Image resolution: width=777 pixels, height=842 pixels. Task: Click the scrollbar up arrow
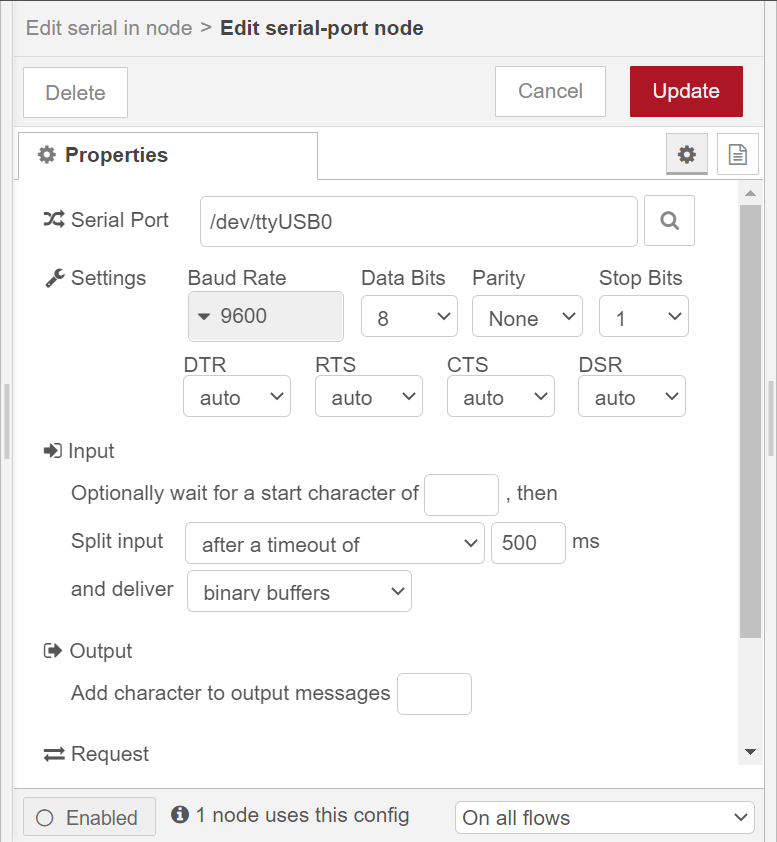(x=751, y=193)
